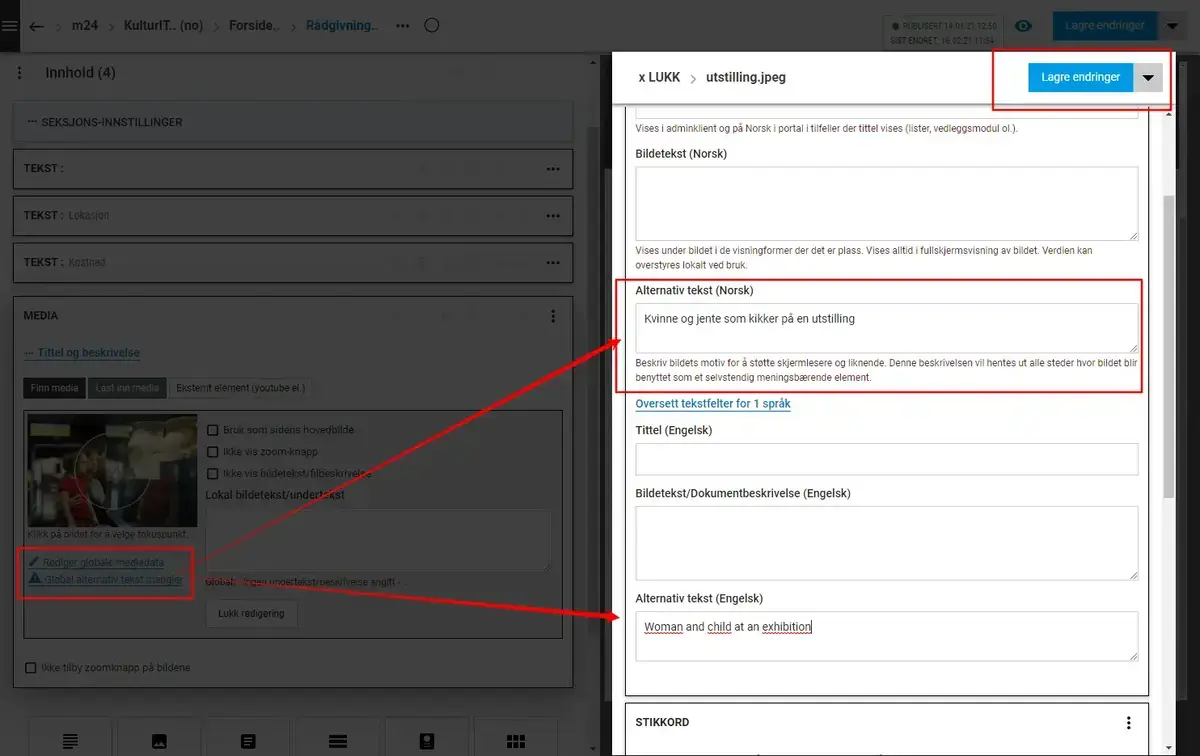1200x756 pixels.
Task: Click 'Oversett tekstfelter for 1 språk' link
Action: (713, 404)
